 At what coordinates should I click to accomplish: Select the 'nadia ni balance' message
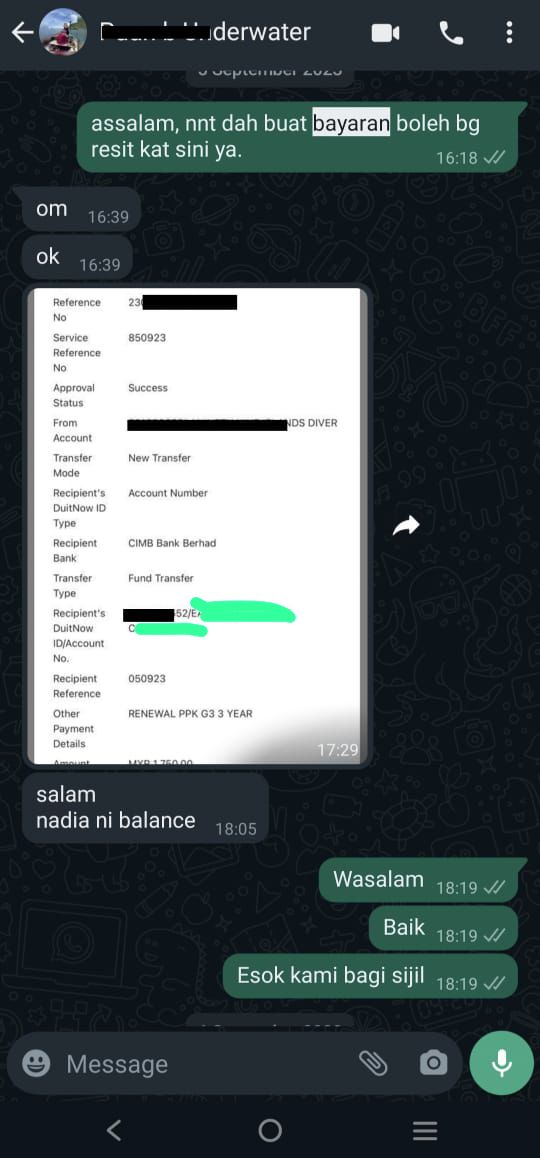(146, 808)
